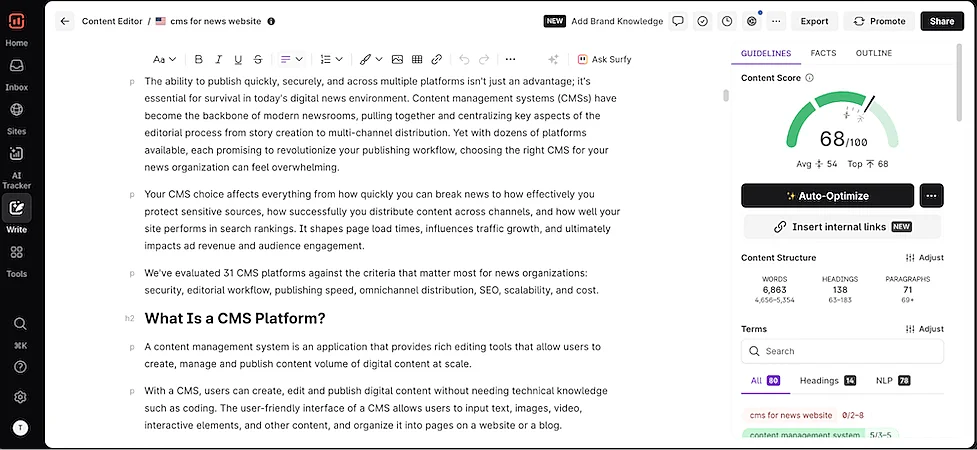Image resolution: width=977 pixels, height=450 pixels.
Task: Click Insert internal links button
Action: pyautogui.click(x=842, y=227)
